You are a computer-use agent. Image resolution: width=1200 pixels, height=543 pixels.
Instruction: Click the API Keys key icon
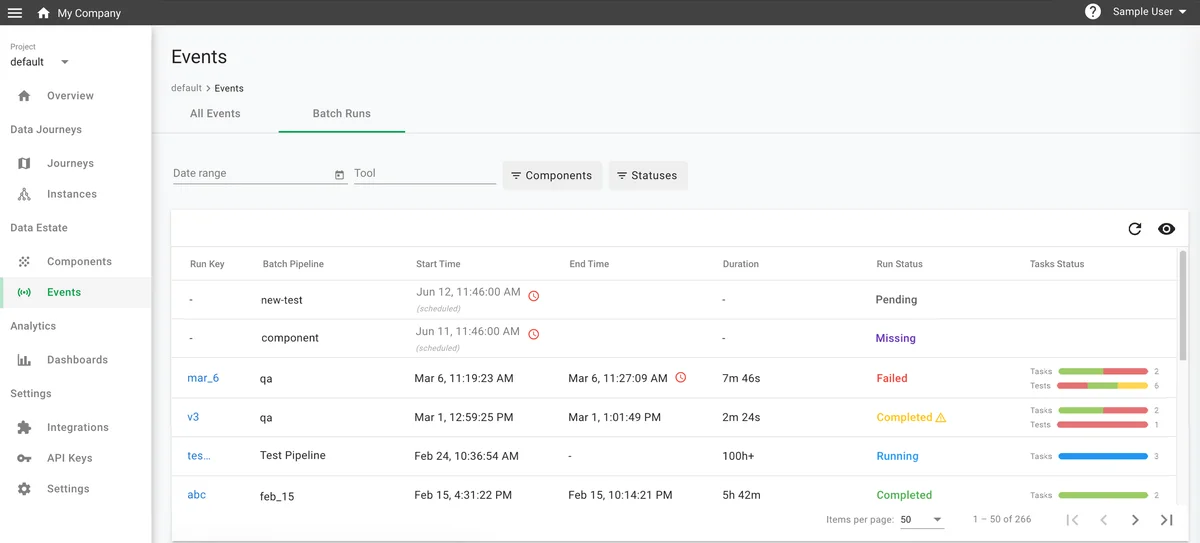point(25,458)
